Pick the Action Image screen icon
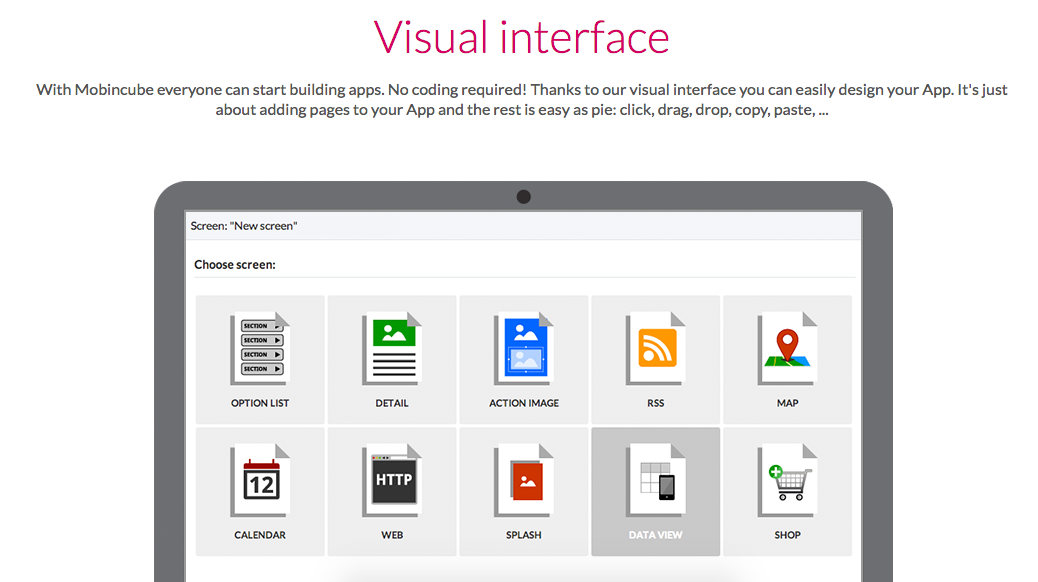The height and width of the screenshot is (582, 1038). click(x=524, y=348)
